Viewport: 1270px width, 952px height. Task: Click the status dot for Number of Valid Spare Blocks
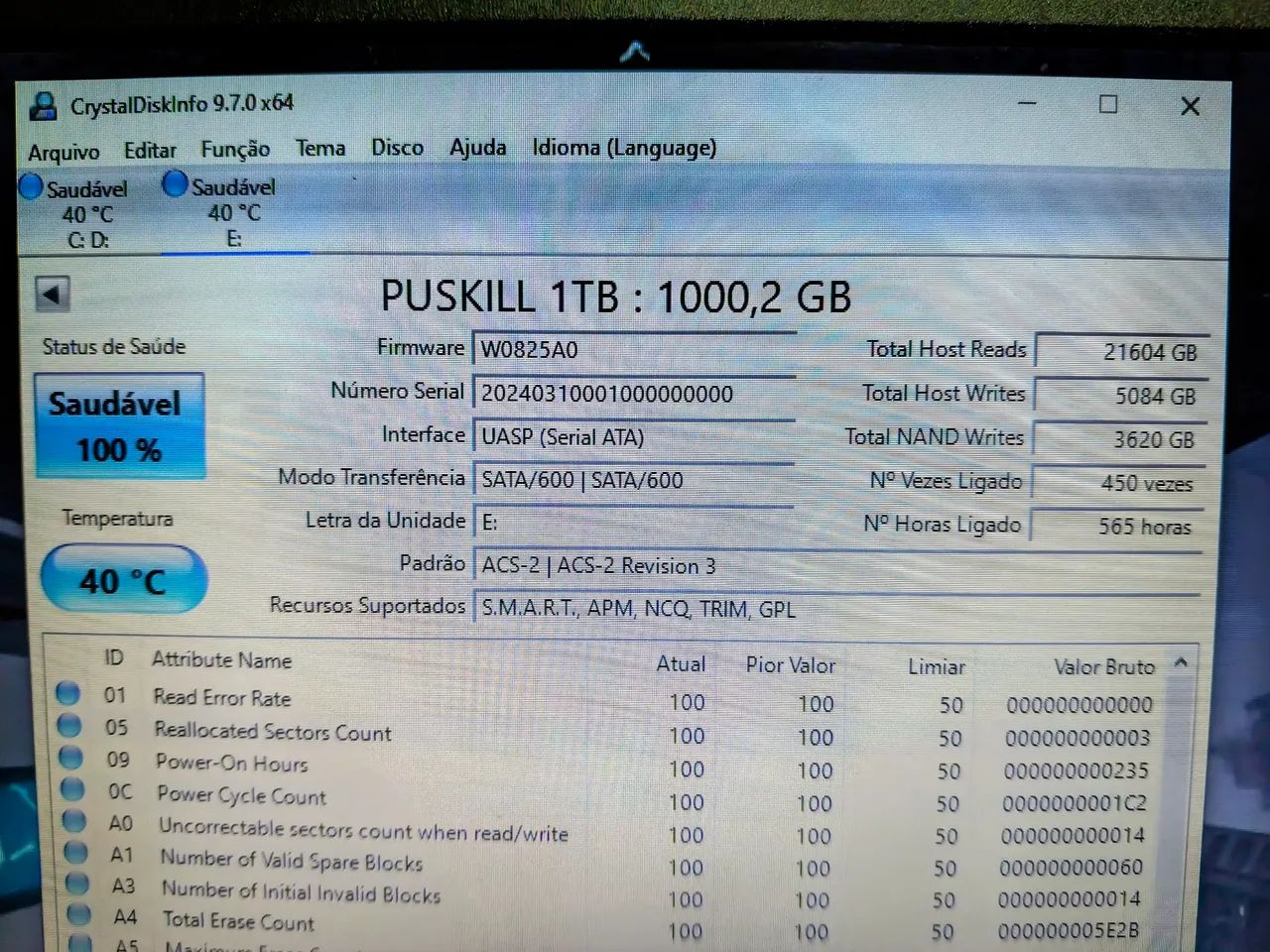coord(75,851)
